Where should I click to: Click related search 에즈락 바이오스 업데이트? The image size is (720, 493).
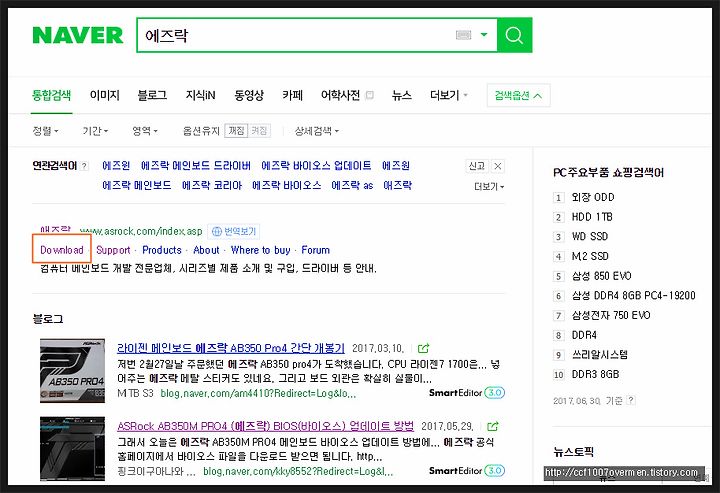(x=316, y=166)
